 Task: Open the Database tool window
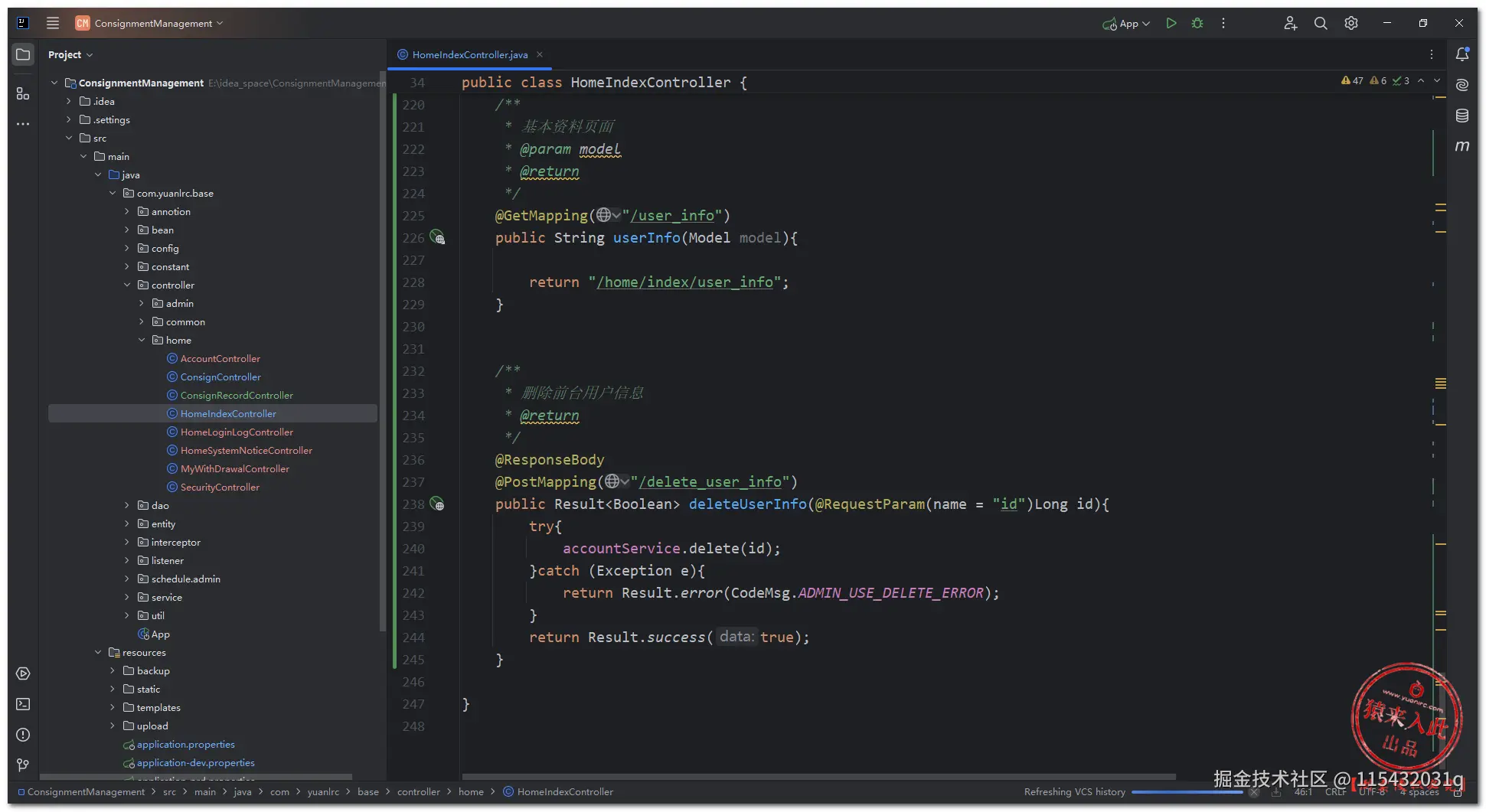(x=1462, y=116)
